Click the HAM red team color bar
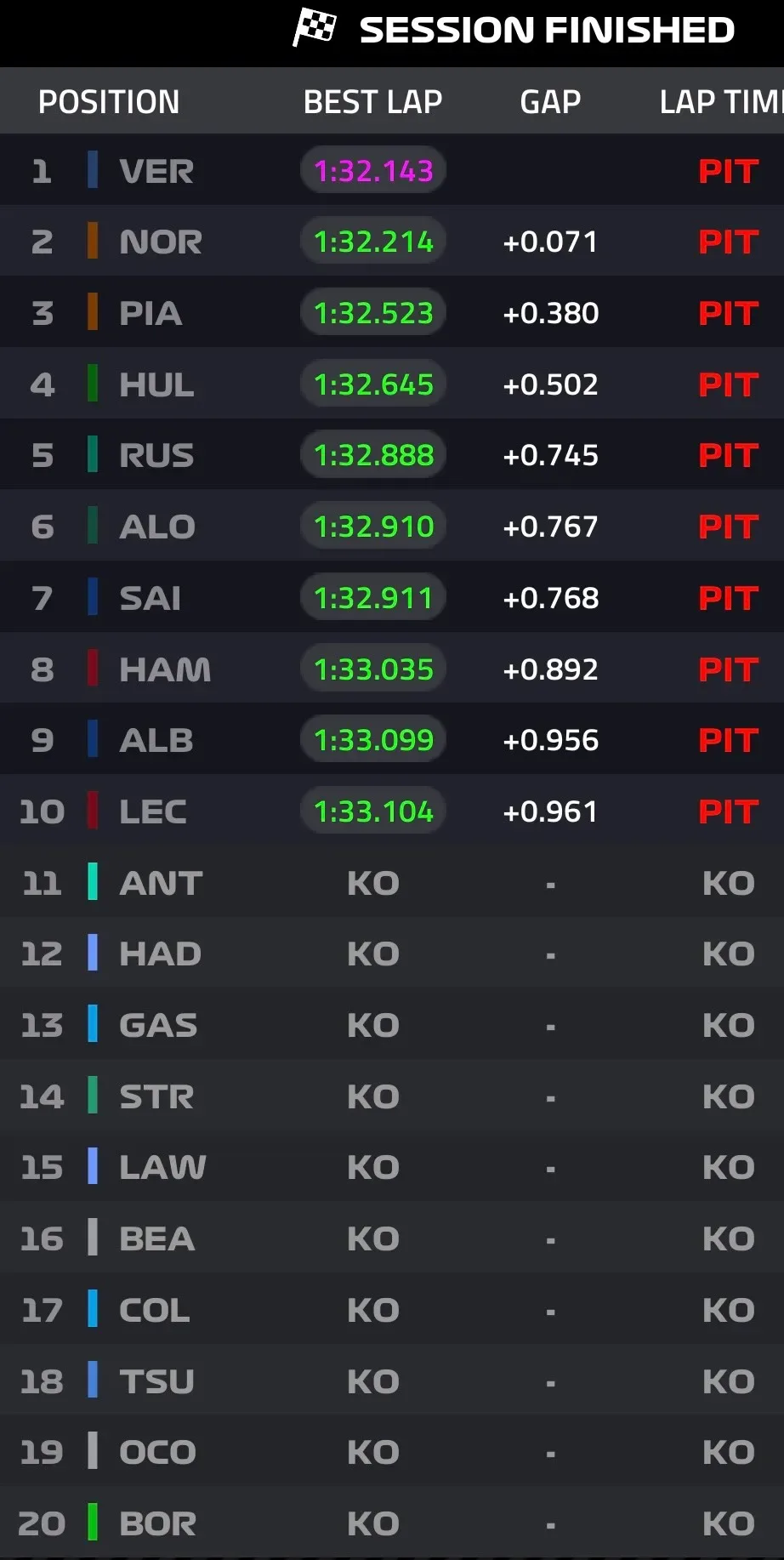784x1560 pixels. tap(93, 669)
